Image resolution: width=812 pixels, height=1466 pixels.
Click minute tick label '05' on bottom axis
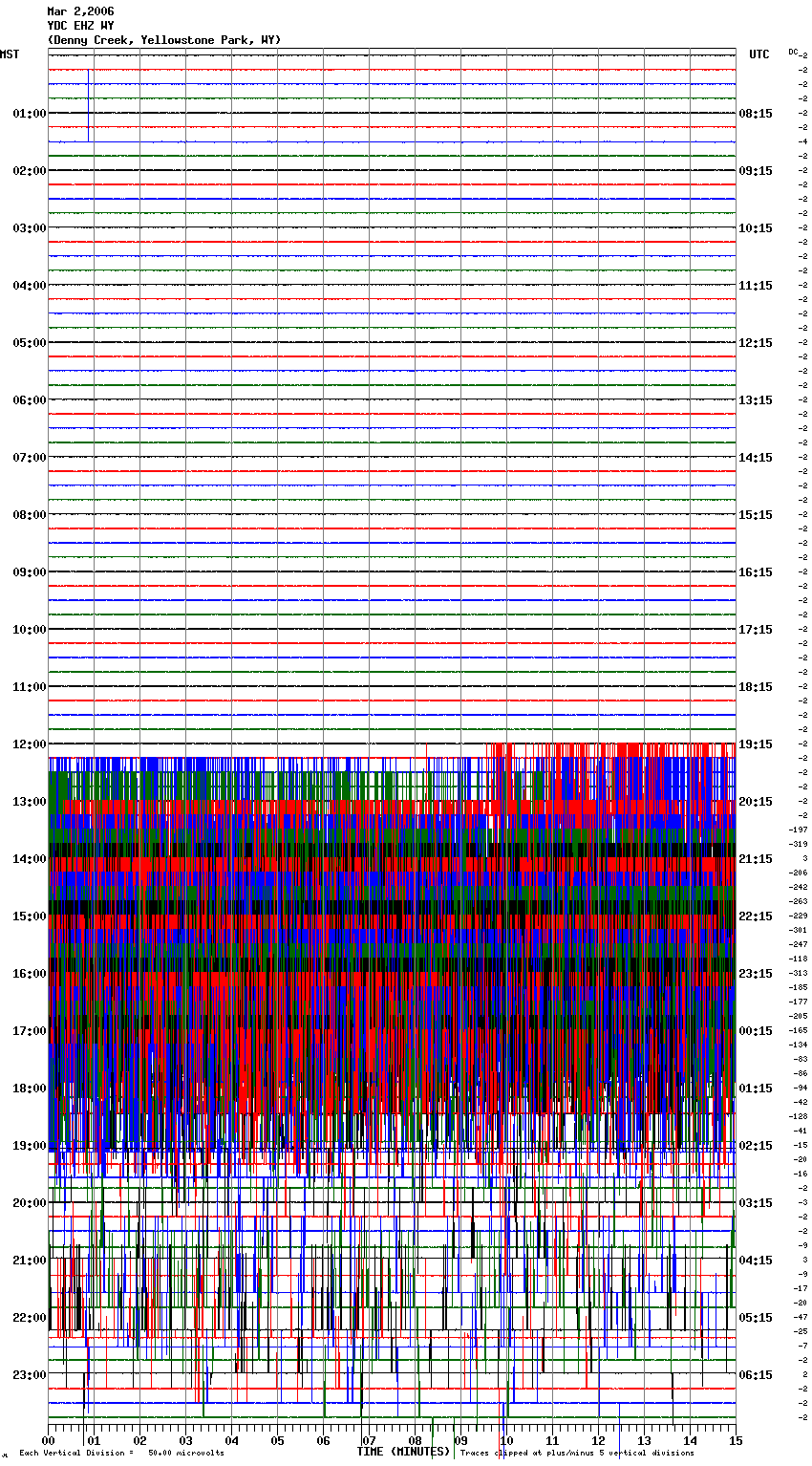(x=277, y=1440)
